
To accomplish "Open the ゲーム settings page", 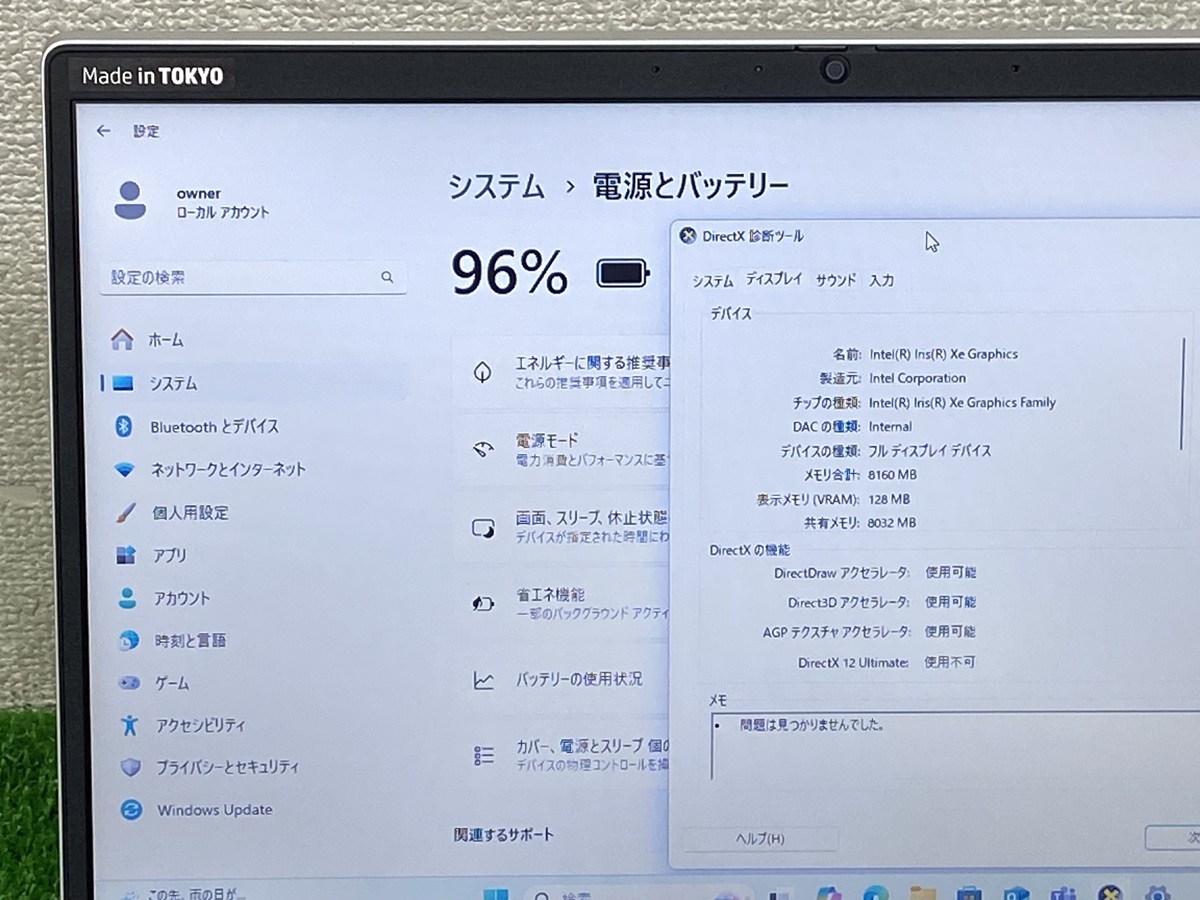I will click(x=253, y=683).
